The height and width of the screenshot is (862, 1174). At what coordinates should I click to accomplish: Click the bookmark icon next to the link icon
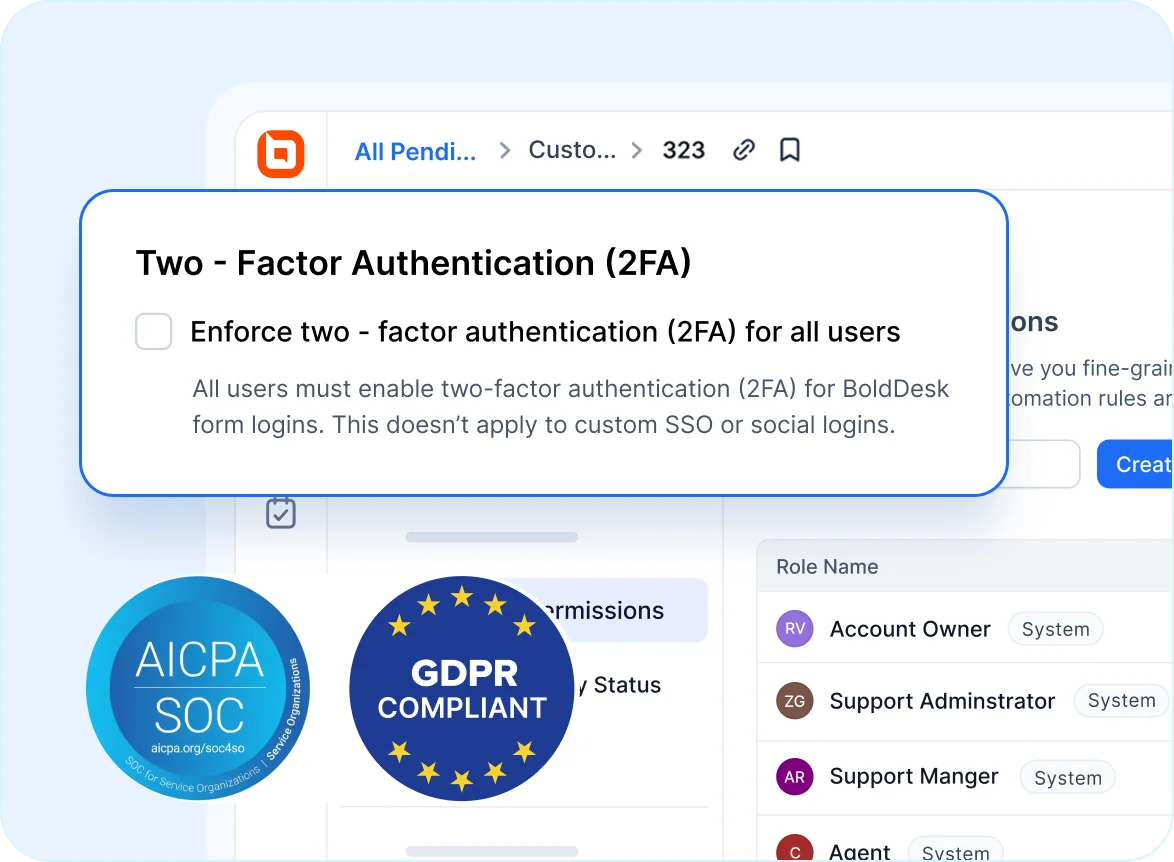point(789,148)
